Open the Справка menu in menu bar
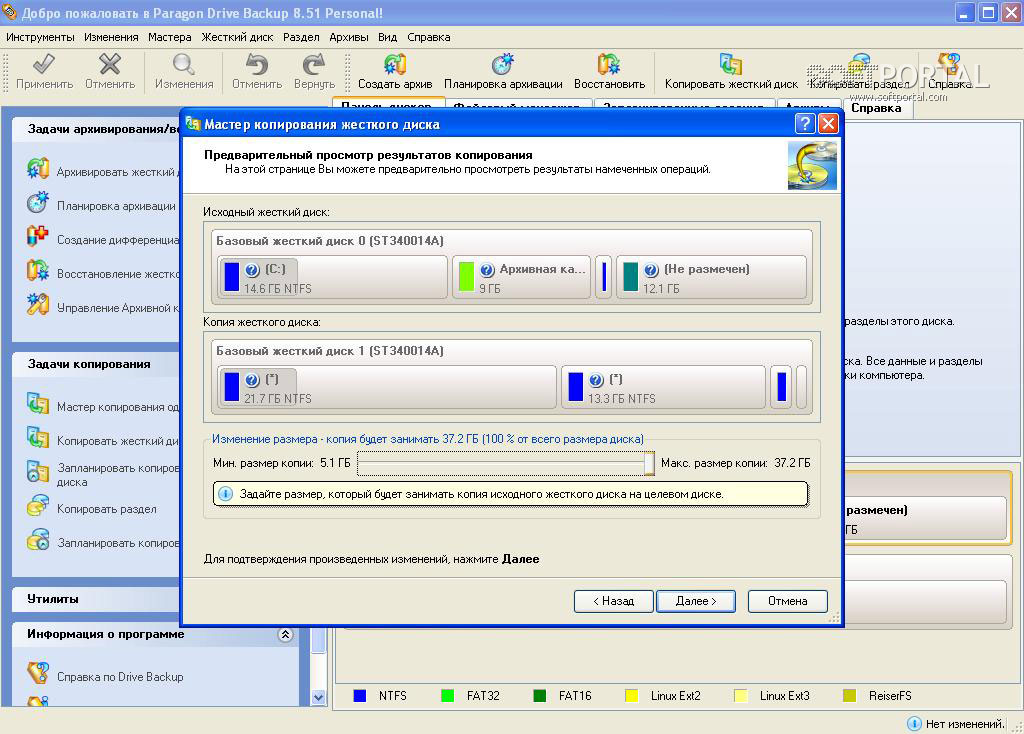 click(428, 37)
